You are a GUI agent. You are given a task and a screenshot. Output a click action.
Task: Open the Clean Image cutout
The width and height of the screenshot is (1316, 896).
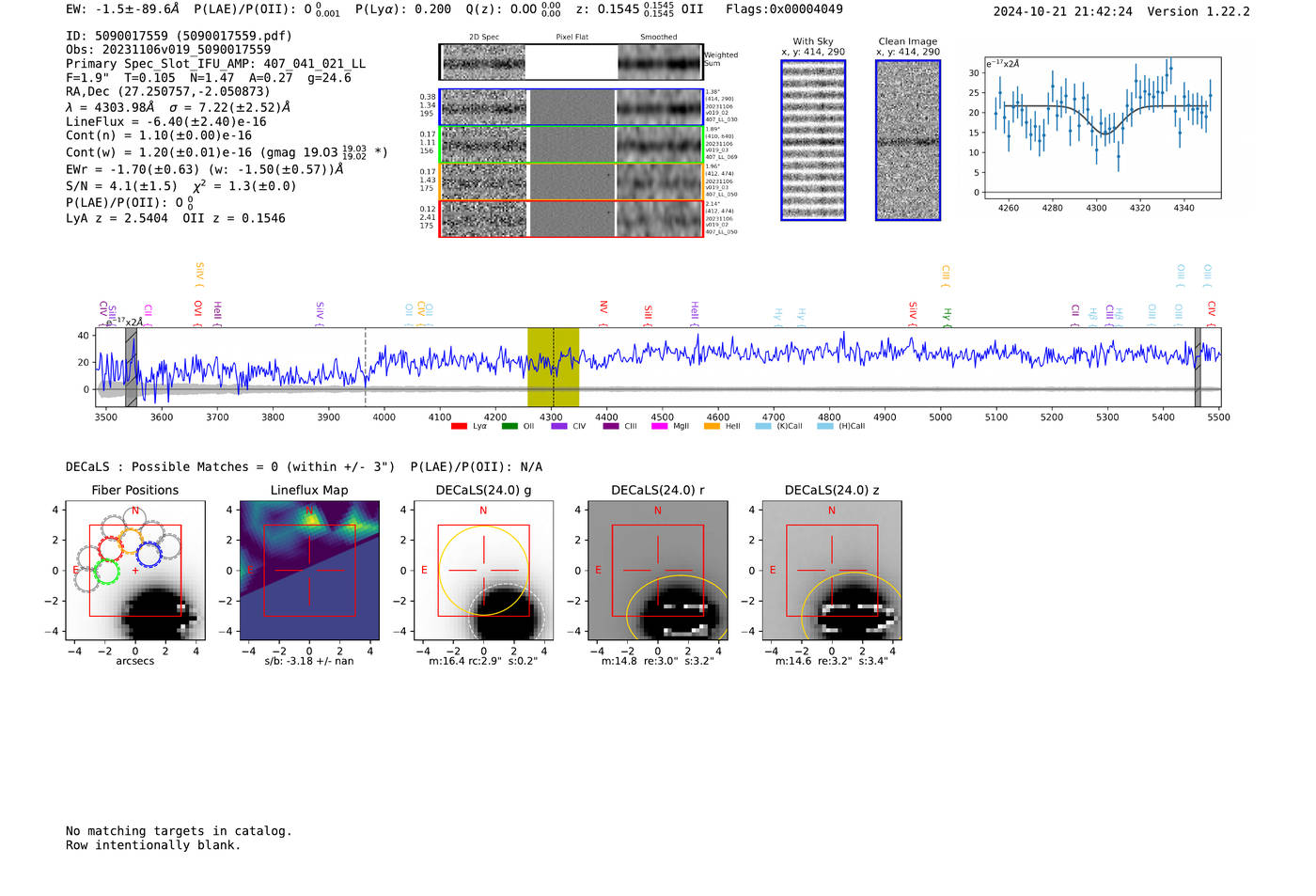click(x=908, y=140)
